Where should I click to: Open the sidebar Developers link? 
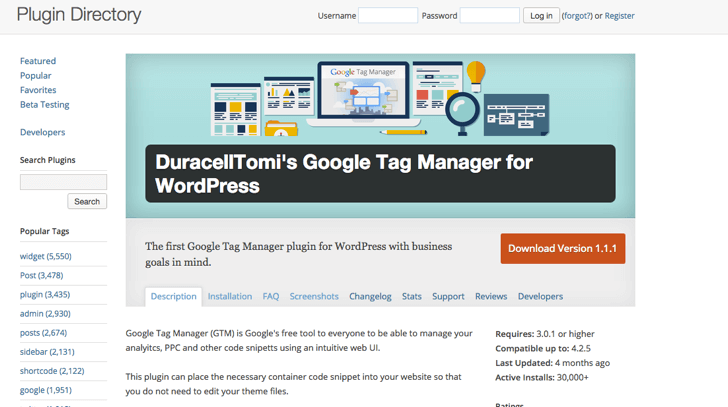coord(42,132)
